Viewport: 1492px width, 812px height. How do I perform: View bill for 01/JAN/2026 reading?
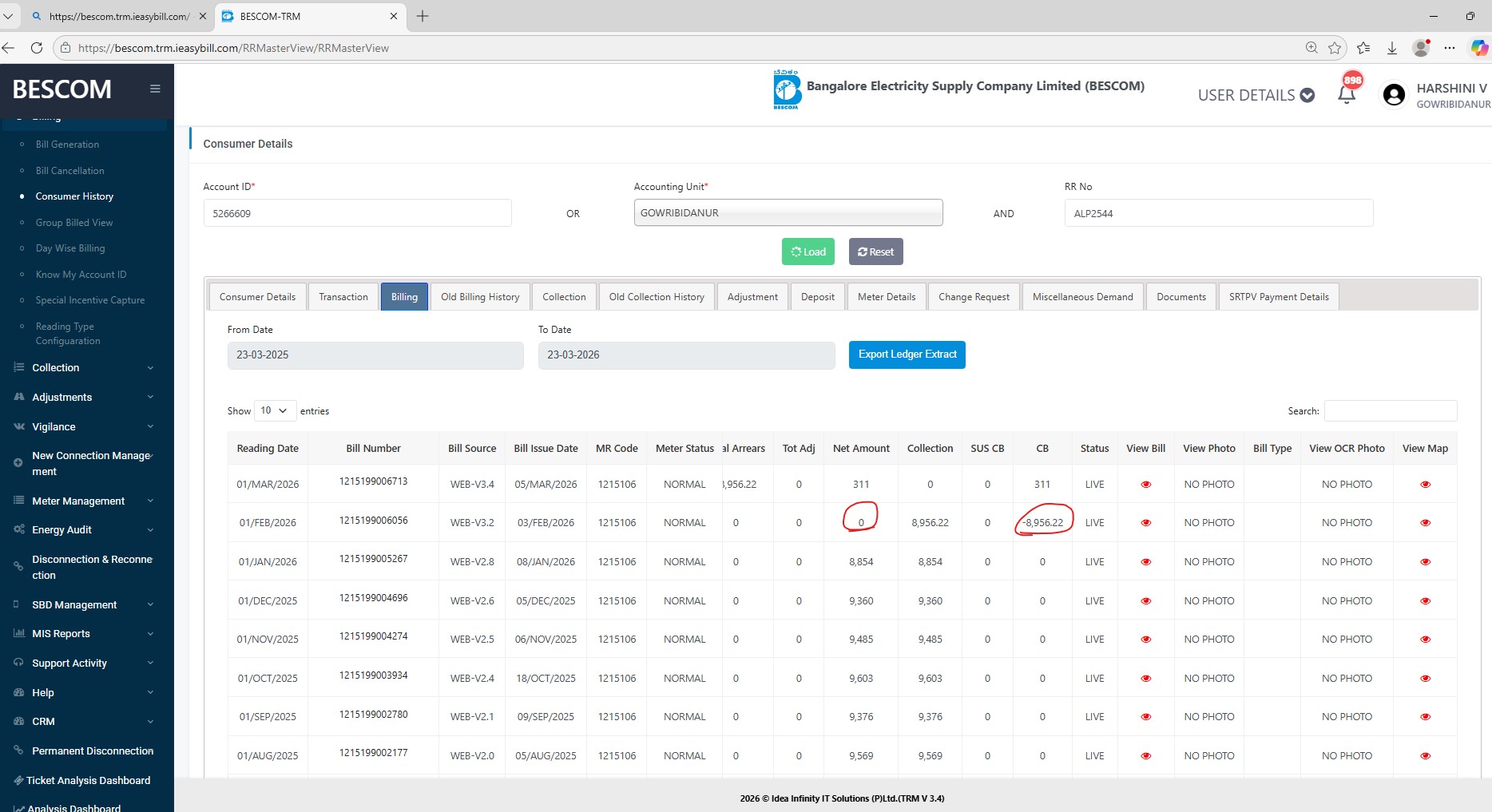(1145, 562)
